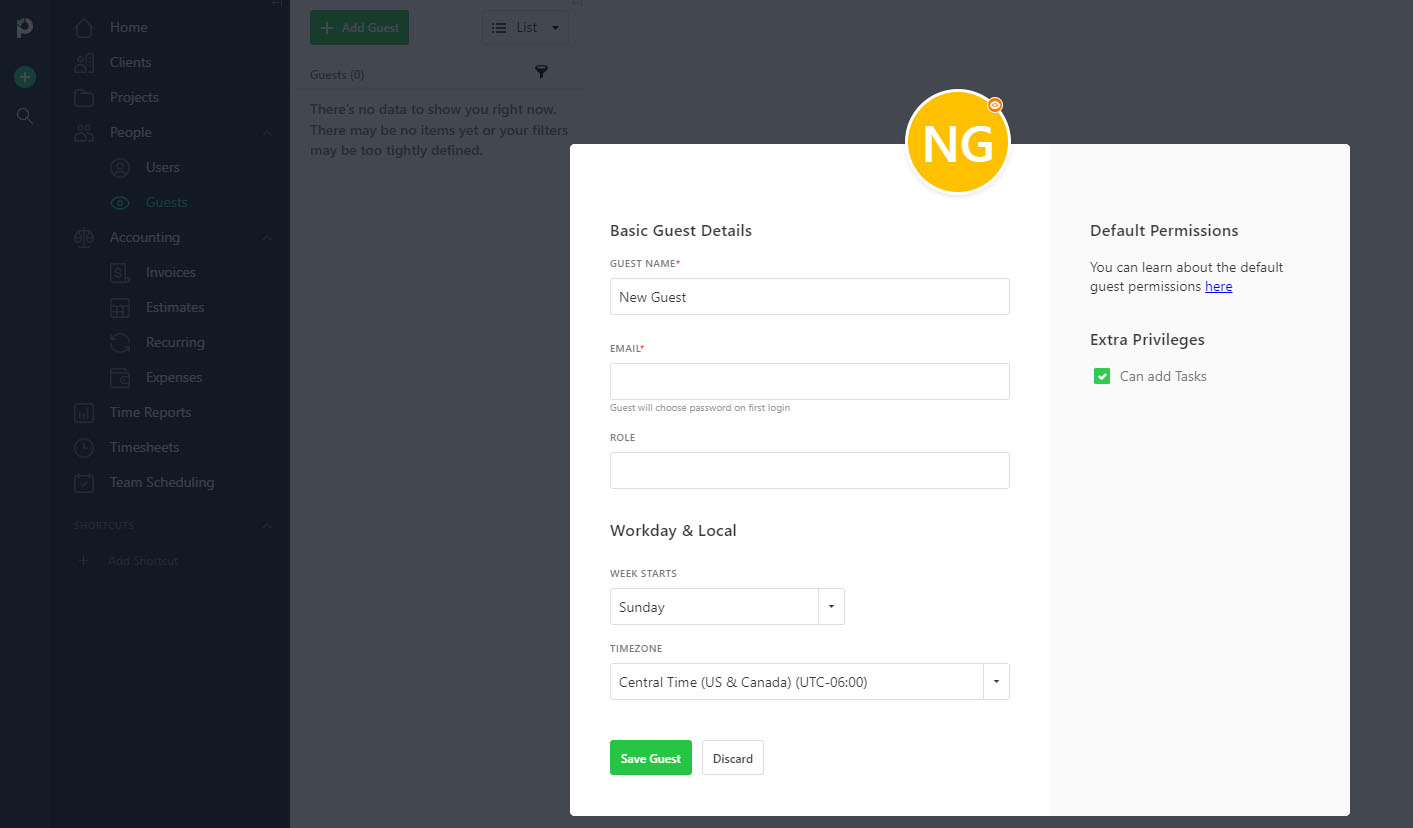The image size is (1413, 828).
Task: Click the Add Guest button
Action: point(359,28)
